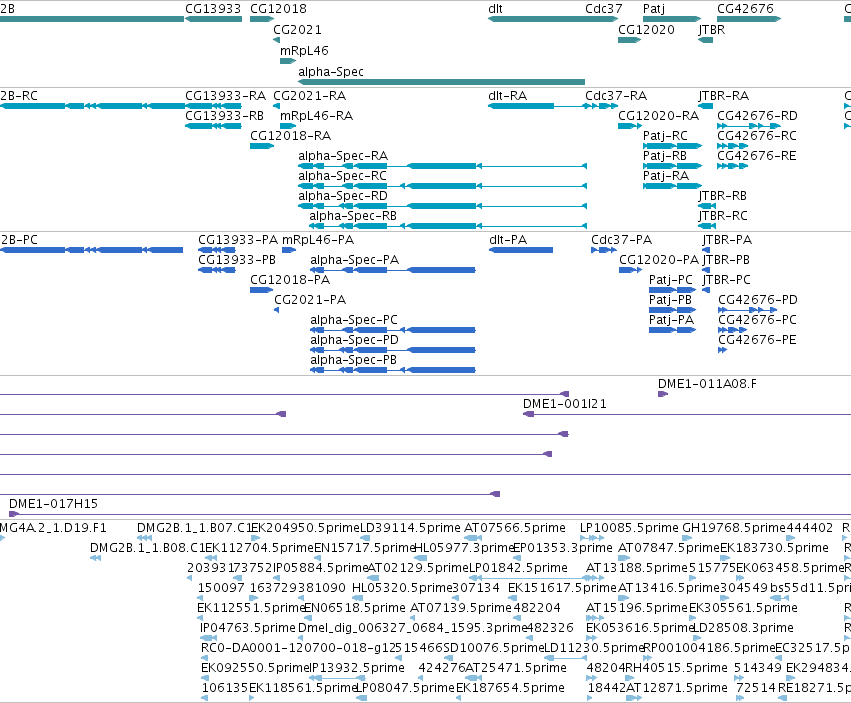The width and height of the screenshot is (851, 703).
Task: Open the alpha-Spec-PA protein label
Action: click(x=354, y=260)
